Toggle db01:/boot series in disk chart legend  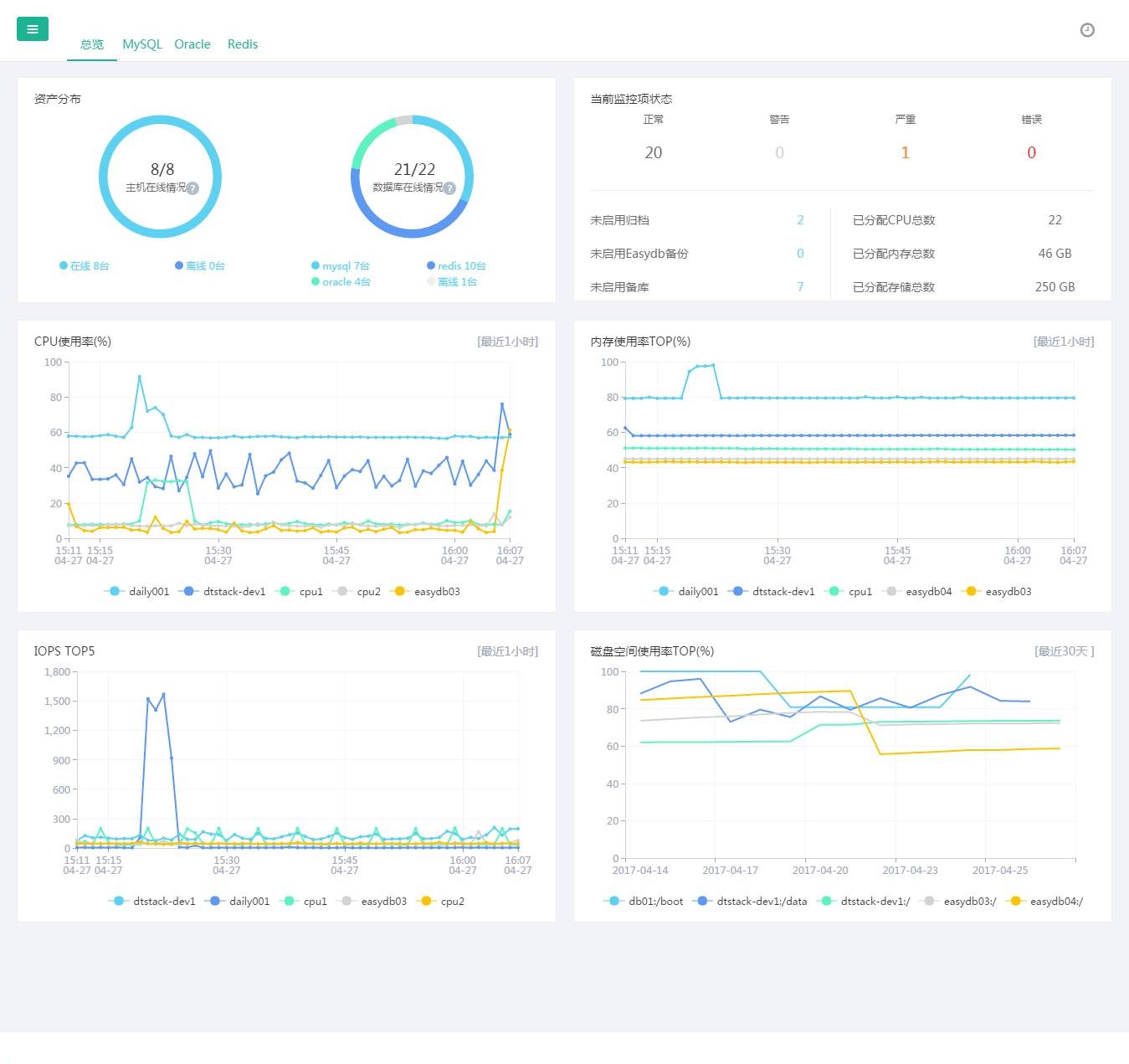(x=644, y=902)
